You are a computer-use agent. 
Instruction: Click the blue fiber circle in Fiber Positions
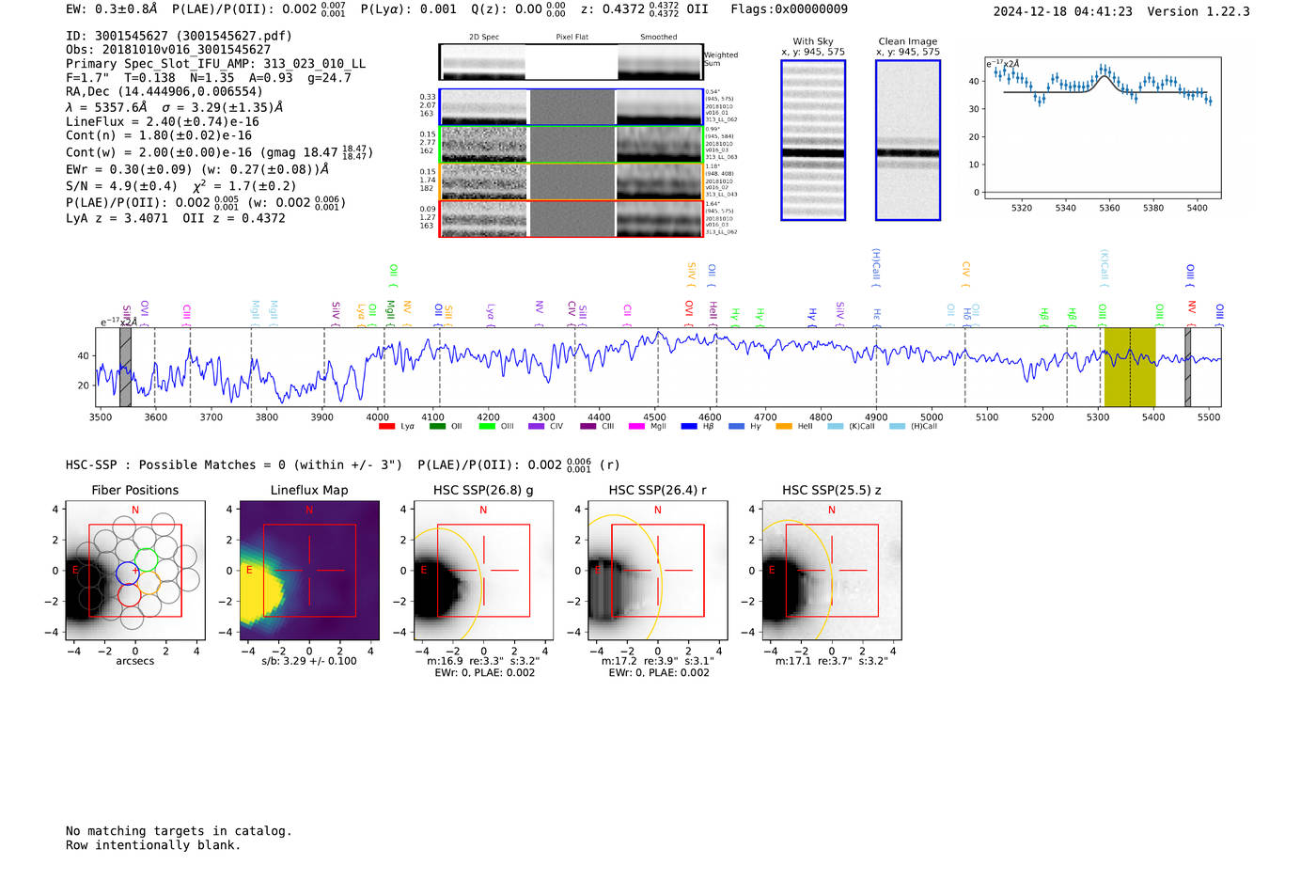pos(127,573)
